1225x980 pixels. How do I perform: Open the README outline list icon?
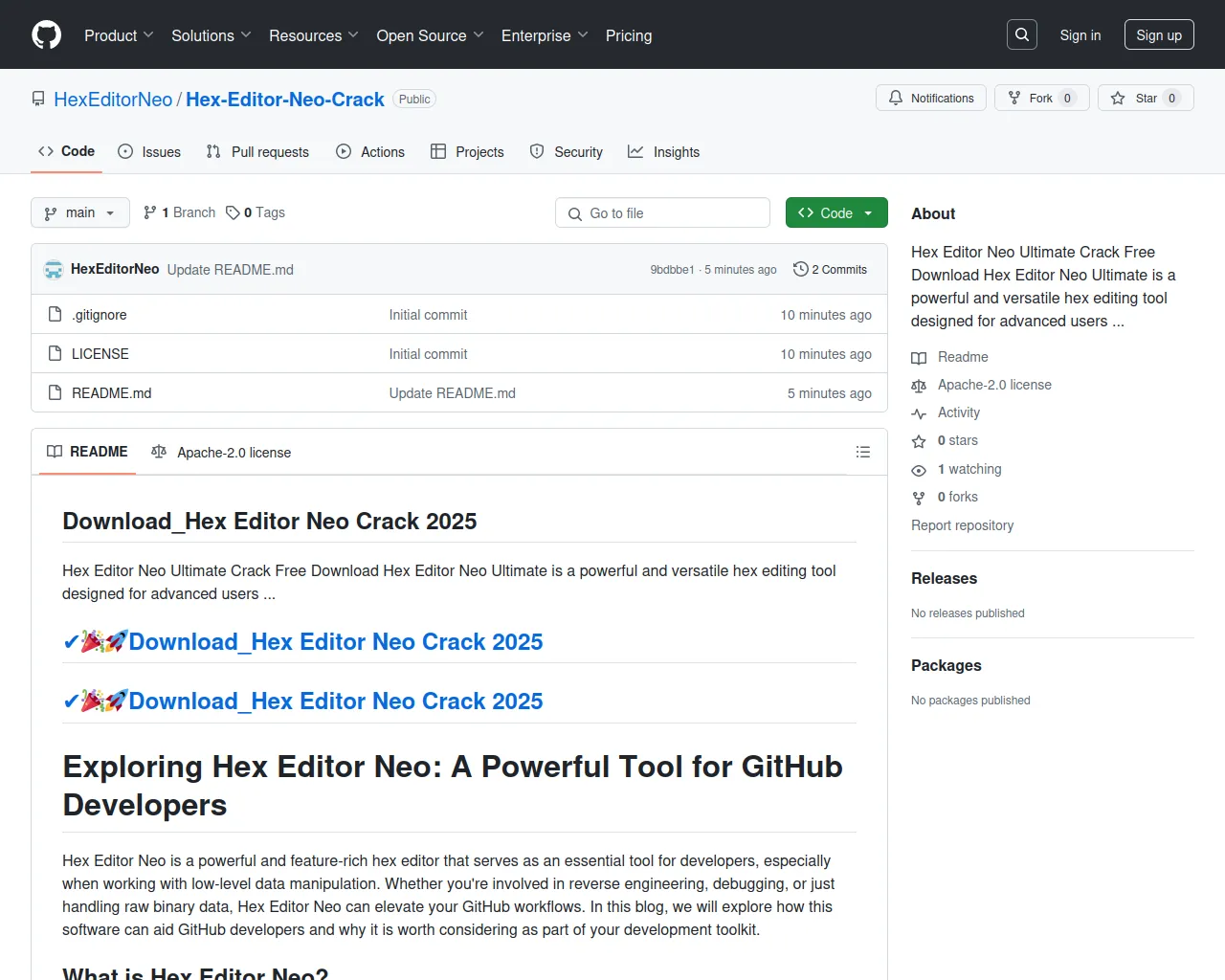tap(863, 452)
